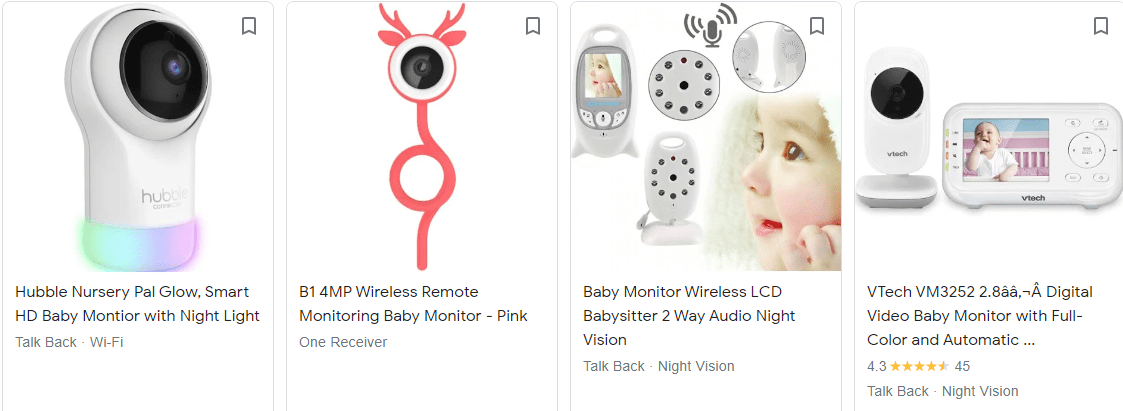Open Hubble Nursery Pal Glow product title
This screenshot has width=1123, height=411.
138,304
